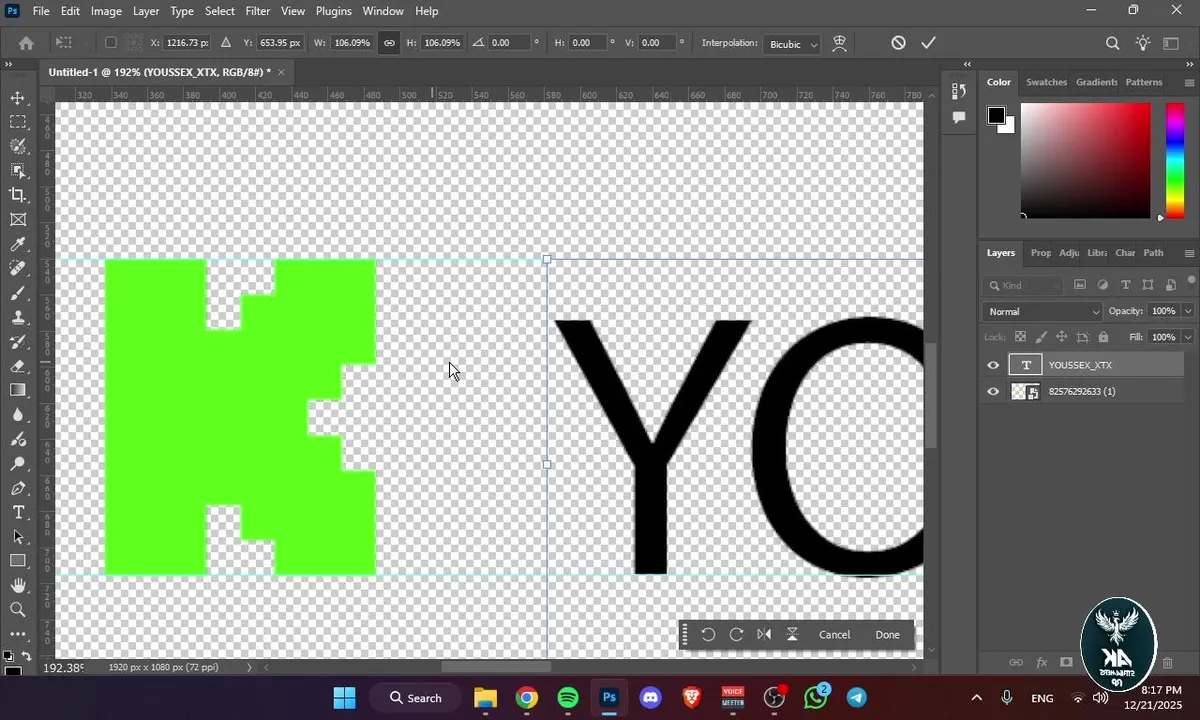Screen dimensions: 1200x720
Task: Open the Comments panel icon
Action: 959,117
